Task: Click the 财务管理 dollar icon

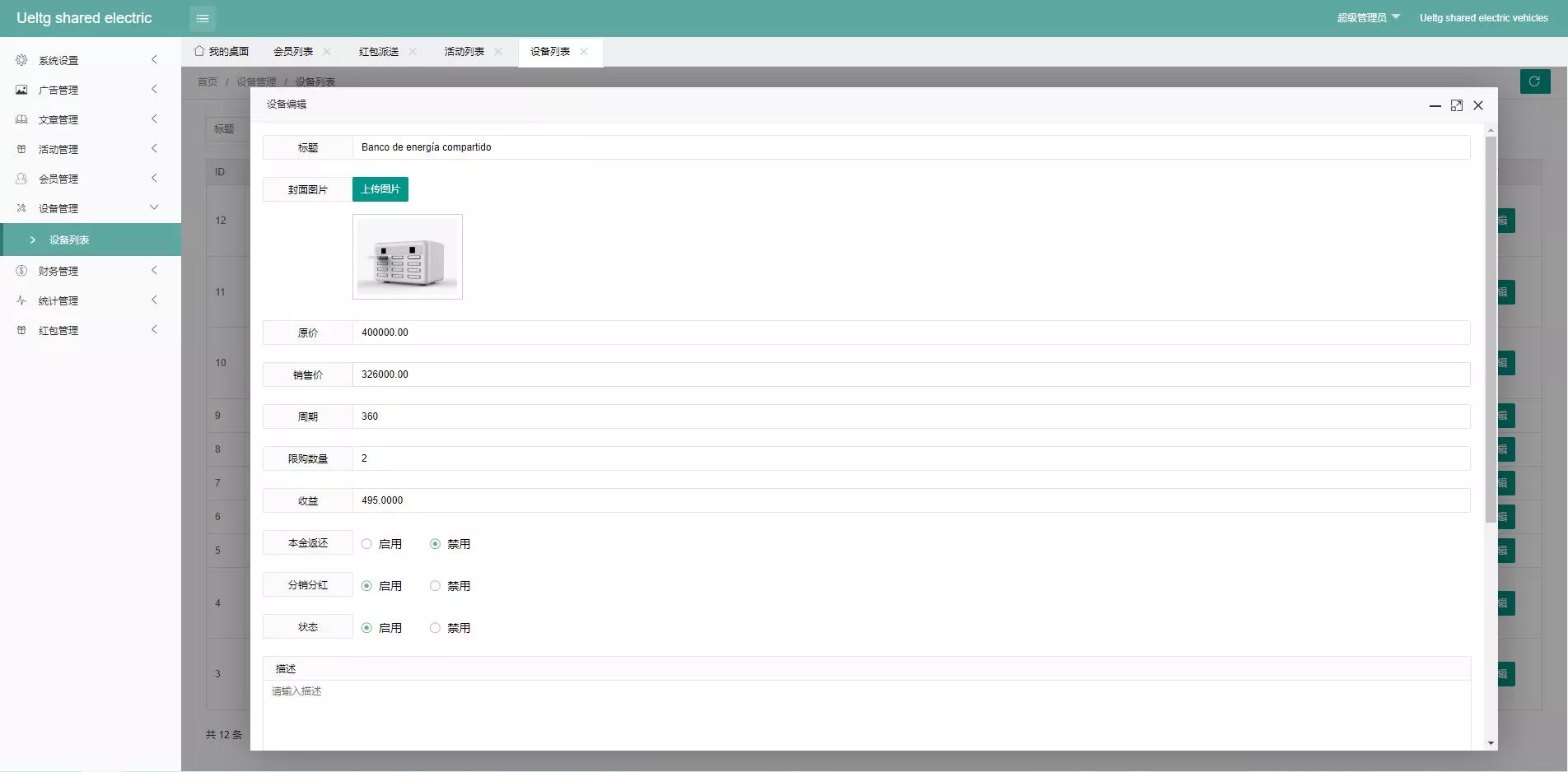Action: tap(21, 271)
